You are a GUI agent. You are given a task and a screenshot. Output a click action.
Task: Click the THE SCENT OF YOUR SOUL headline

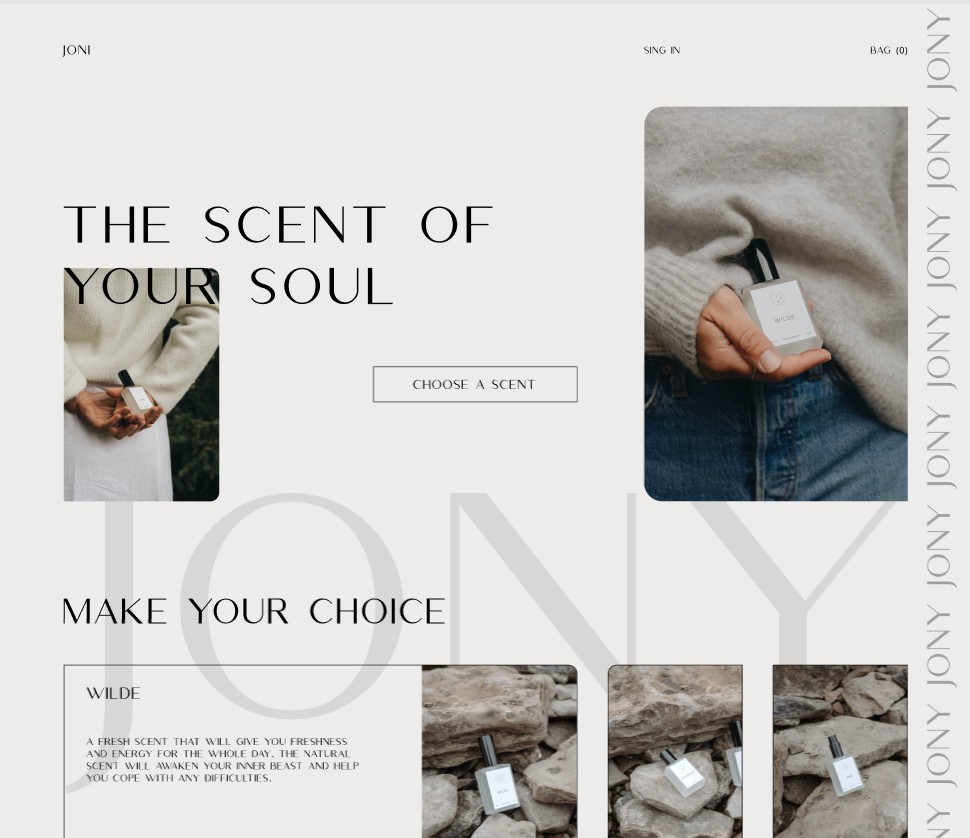278,255
